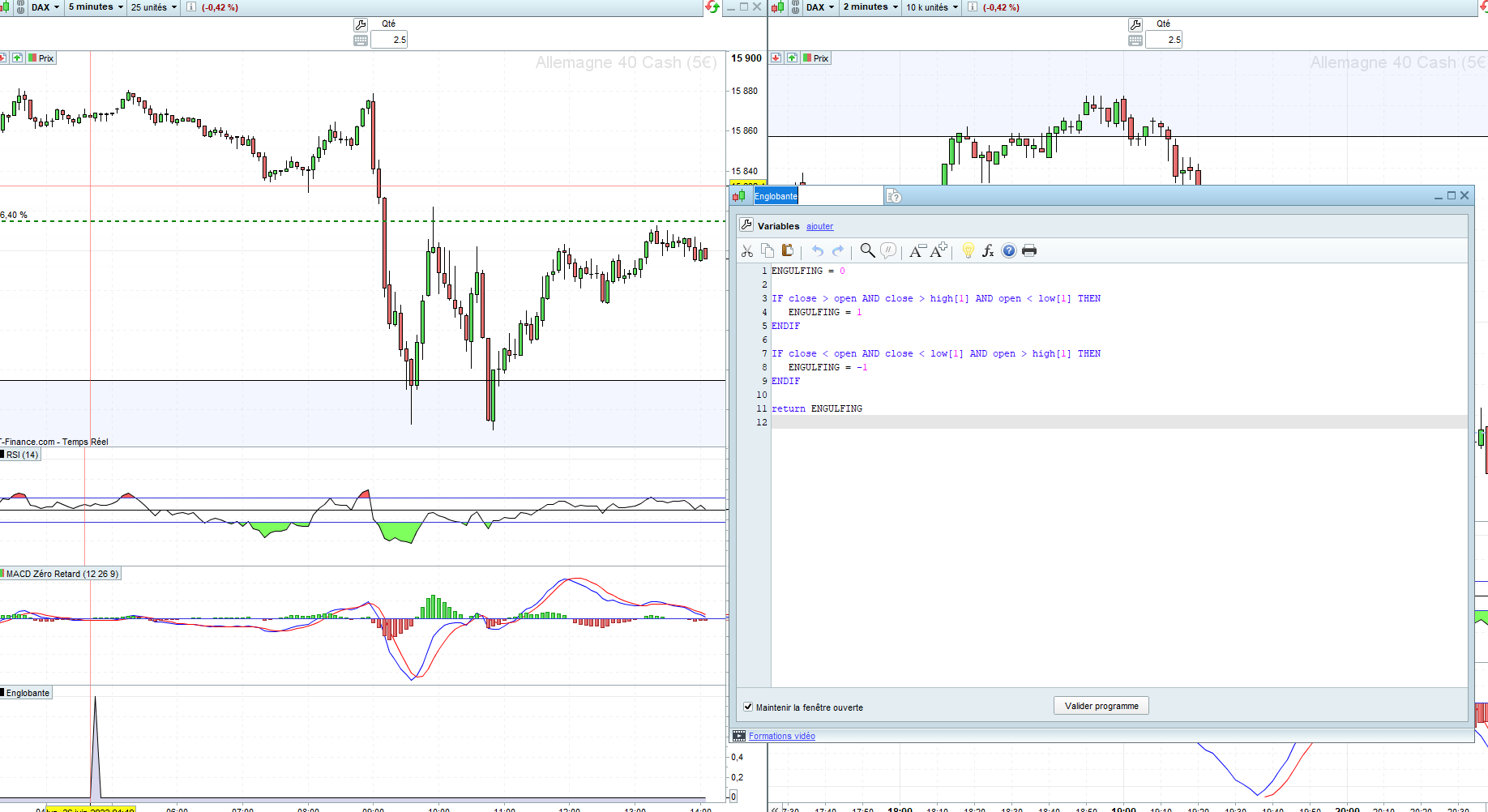
Task: Open the 2 minutes timeframe dropdown
Action: (x=870, y=7)
